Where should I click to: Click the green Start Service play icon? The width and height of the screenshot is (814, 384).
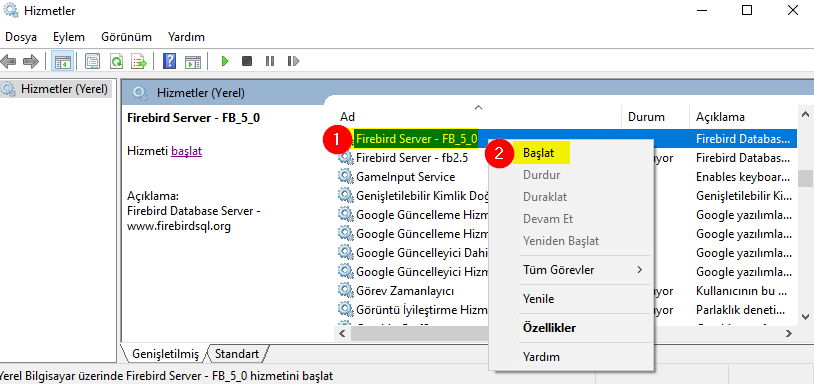click(x=225, y=61)
